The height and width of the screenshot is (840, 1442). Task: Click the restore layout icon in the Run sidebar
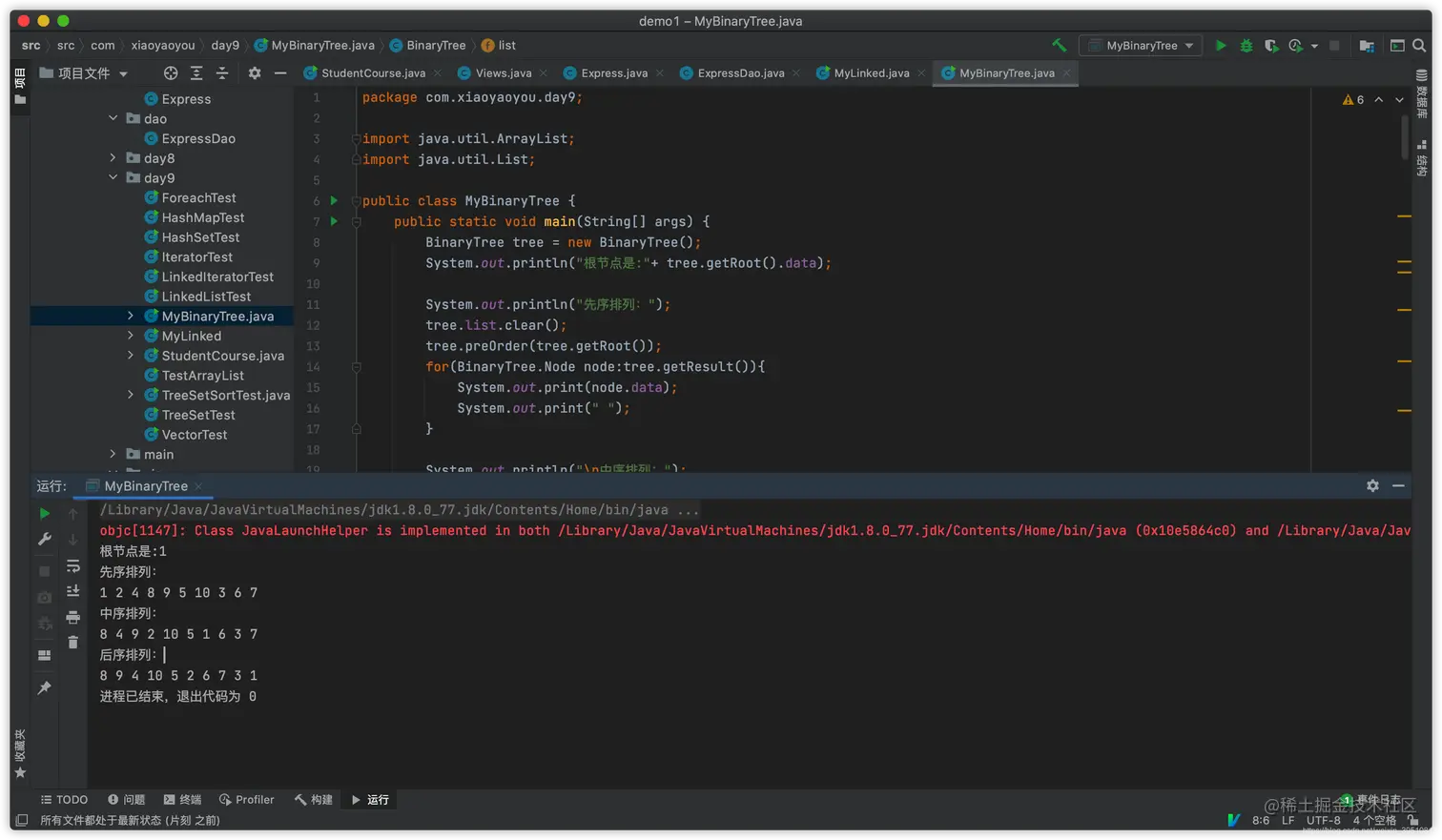point(45,655)
